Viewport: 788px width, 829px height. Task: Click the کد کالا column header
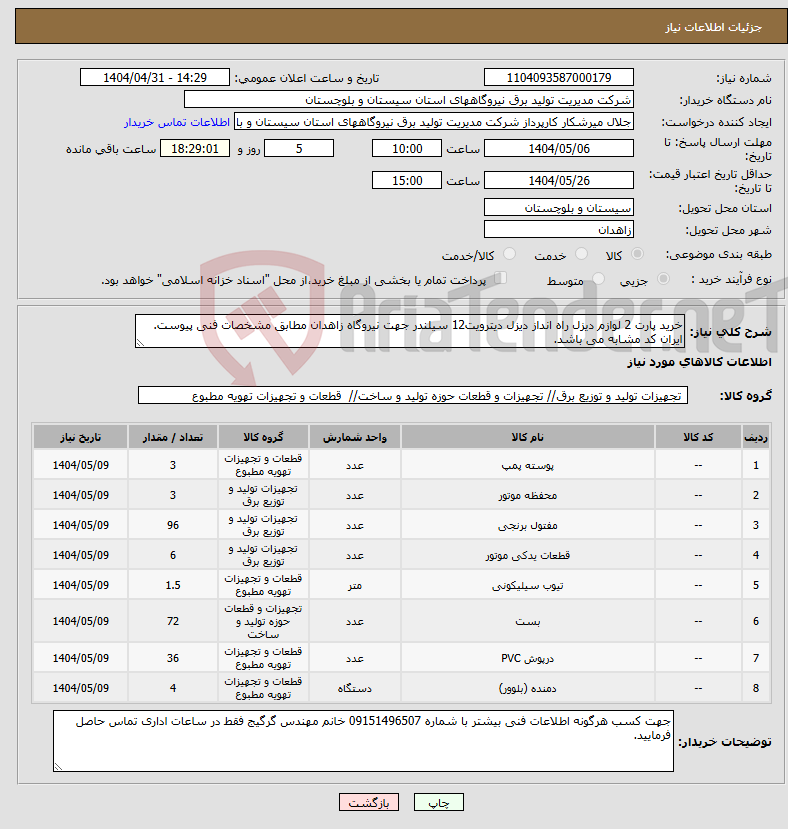[698, 437]
